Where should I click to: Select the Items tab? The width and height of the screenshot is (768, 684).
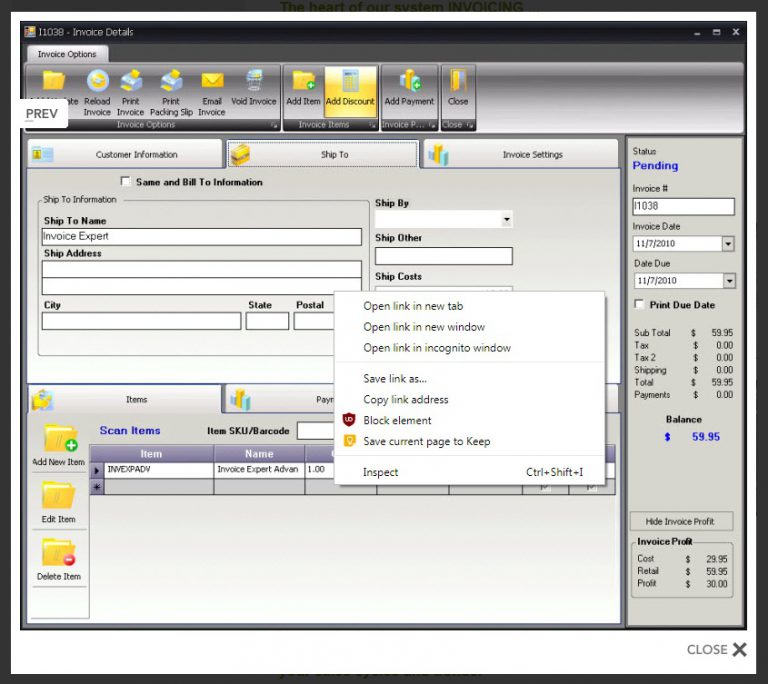[x=125, y=399]
